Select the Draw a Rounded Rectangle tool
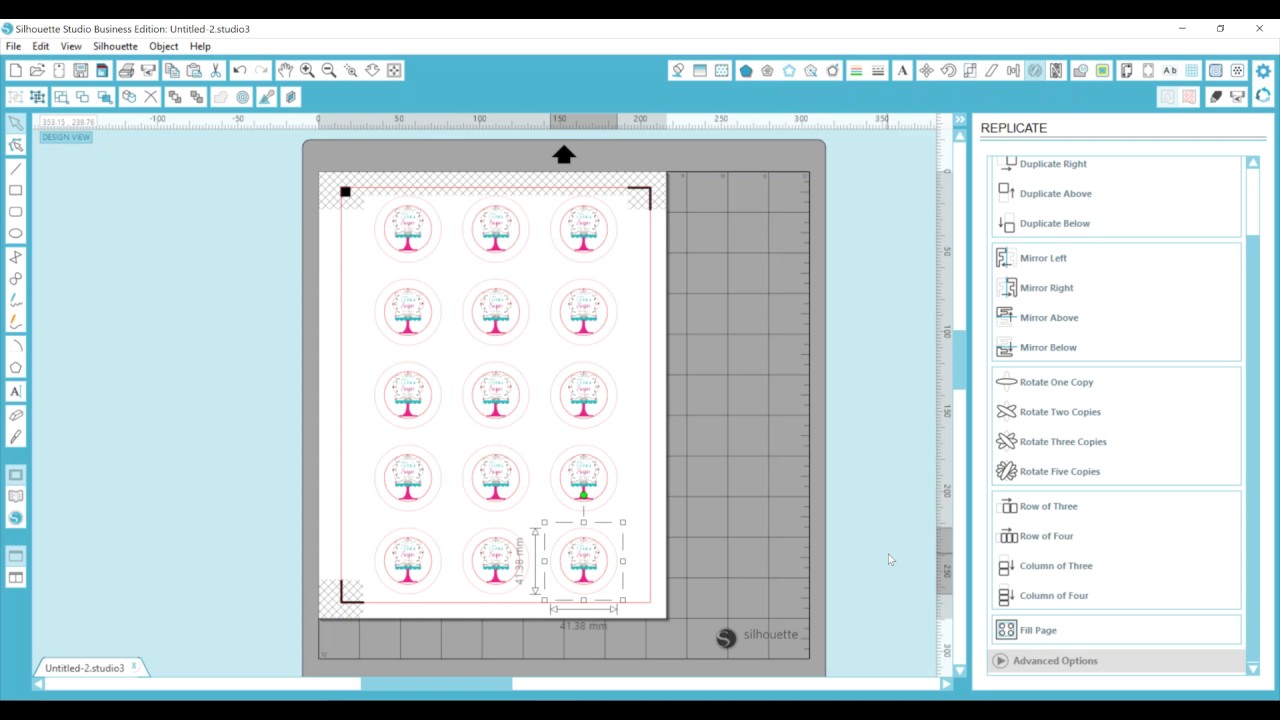The width and height of the screenshot is (1280, 720). [15, 212]
